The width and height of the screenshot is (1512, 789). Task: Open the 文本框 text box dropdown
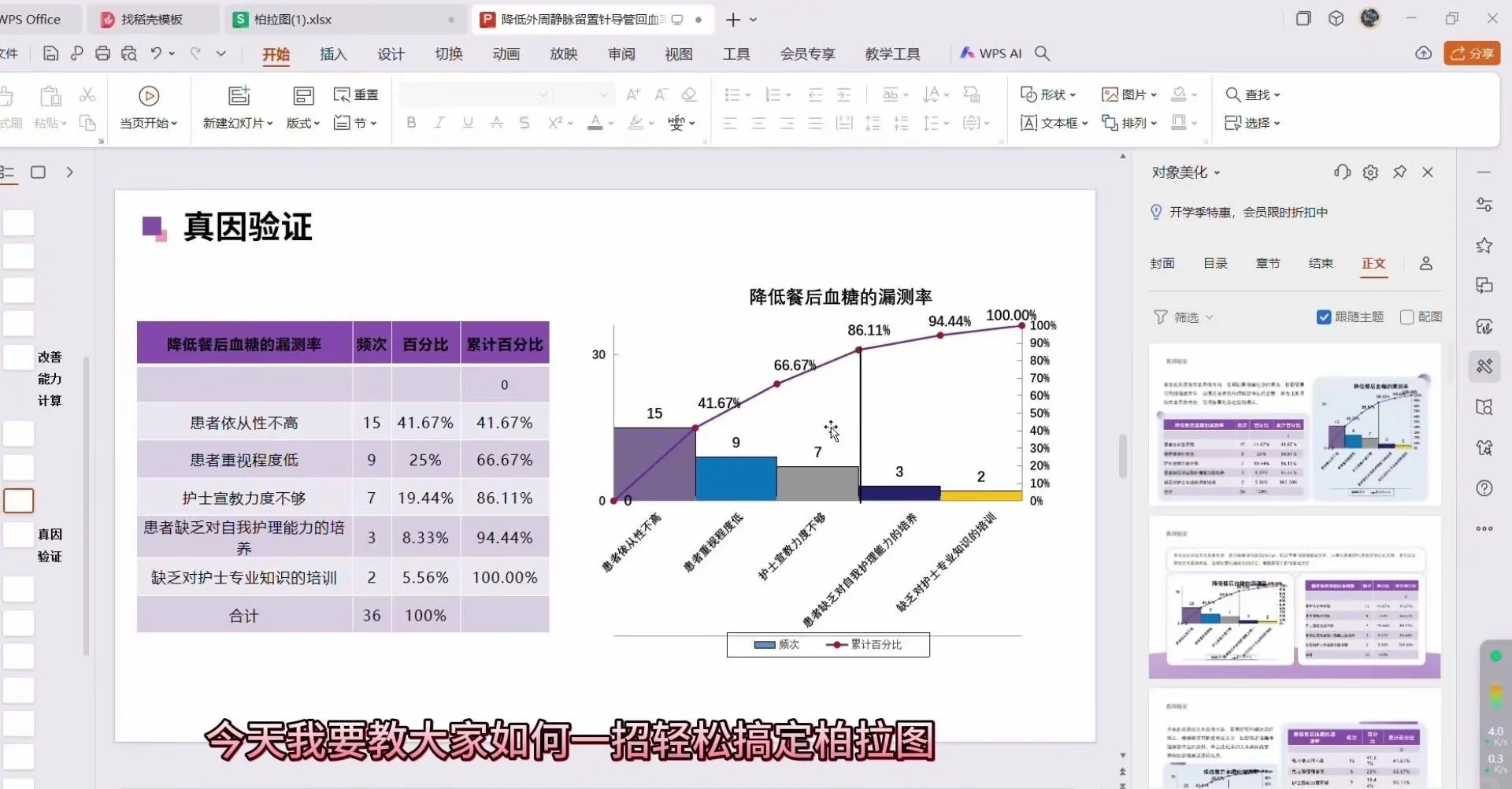1054,123
